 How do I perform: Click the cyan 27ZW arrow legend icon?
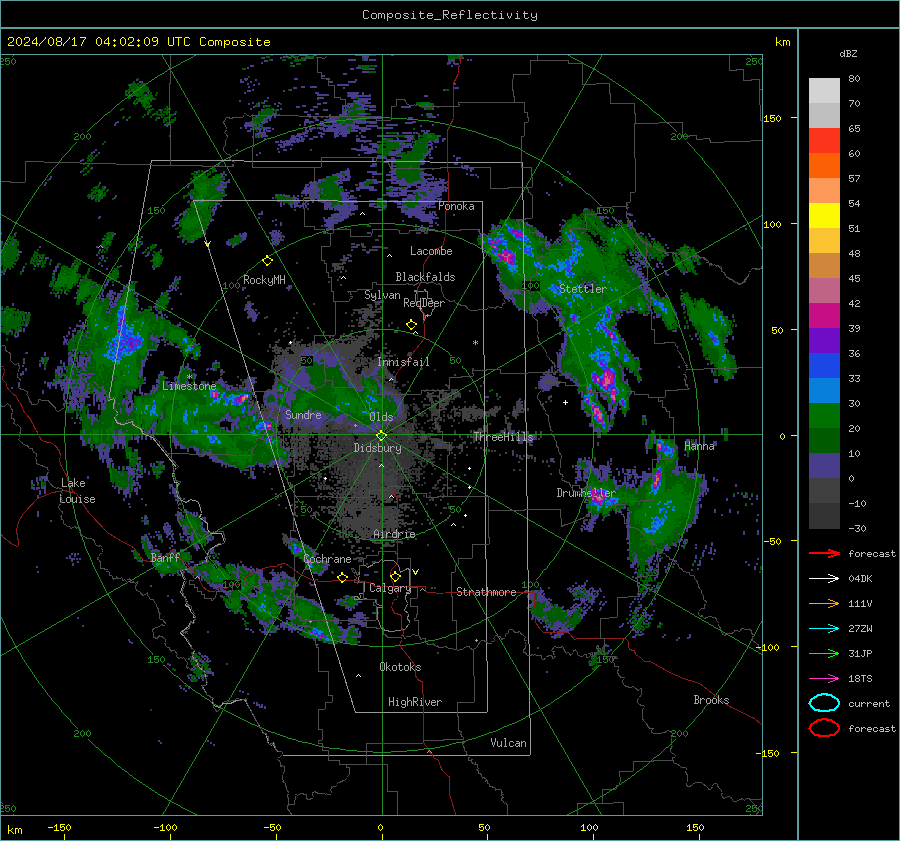click(824, 629)
